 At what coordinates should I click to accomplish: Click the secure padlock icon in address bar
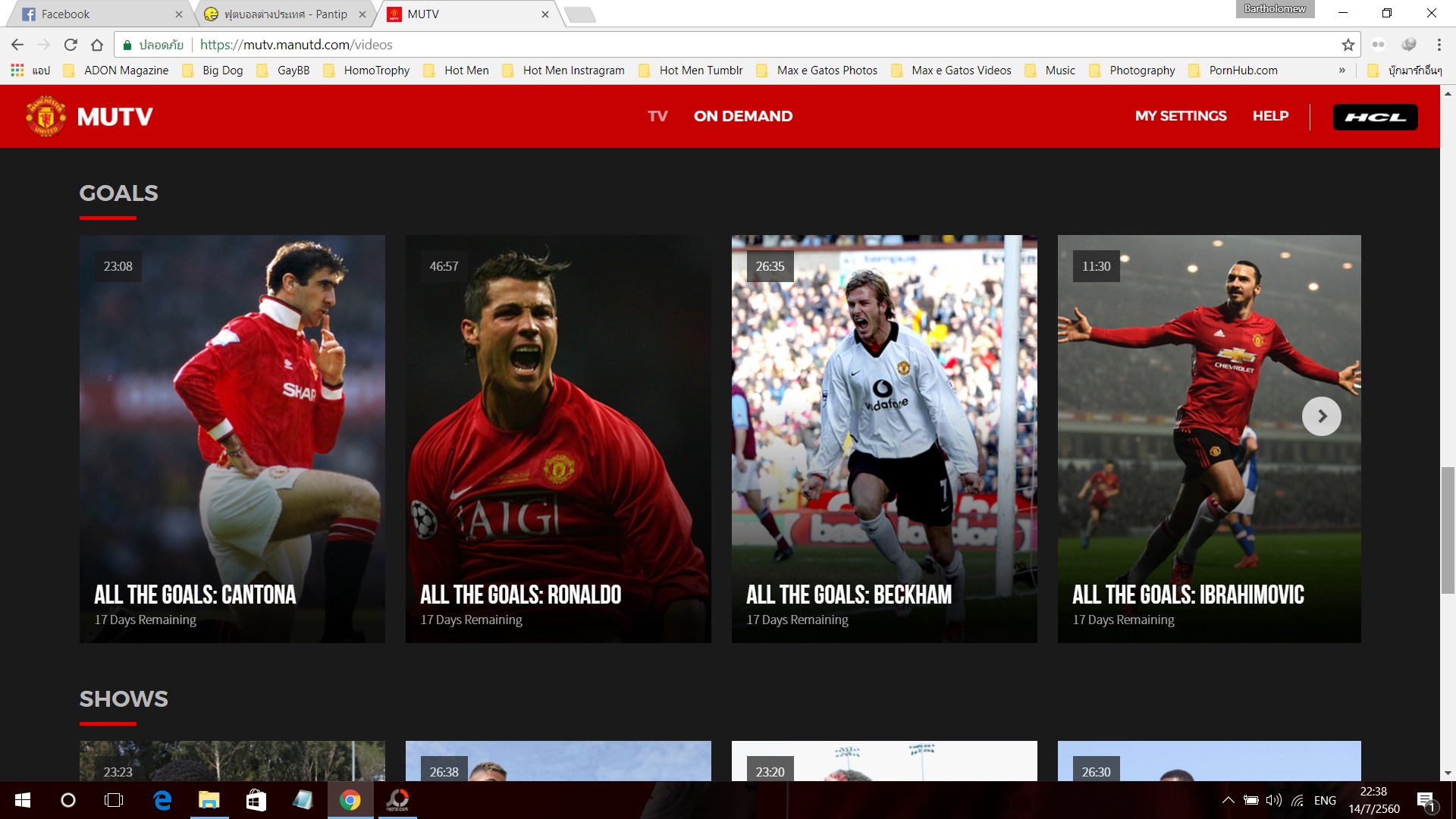(x=127, y=45)
